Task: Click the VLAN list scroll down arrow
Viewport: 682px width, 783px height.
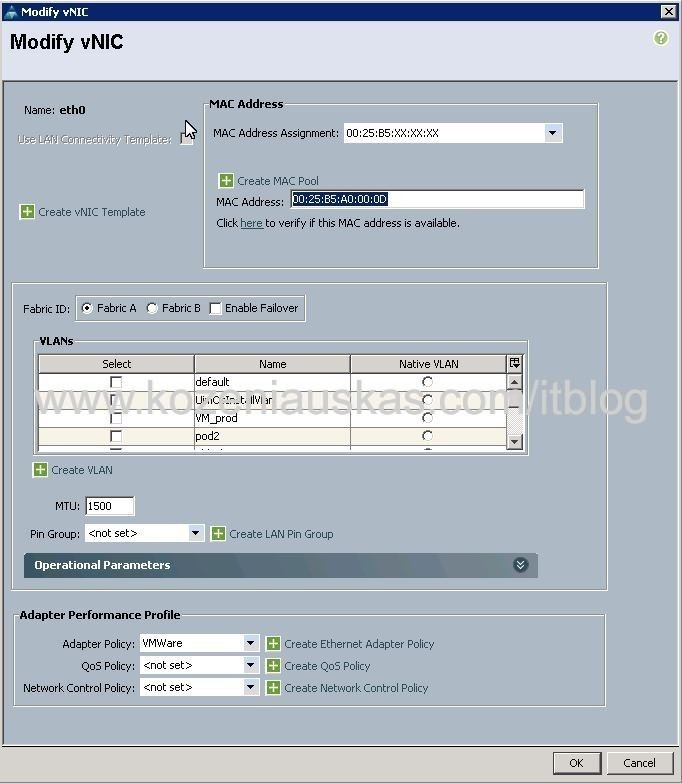Action: 514,441
